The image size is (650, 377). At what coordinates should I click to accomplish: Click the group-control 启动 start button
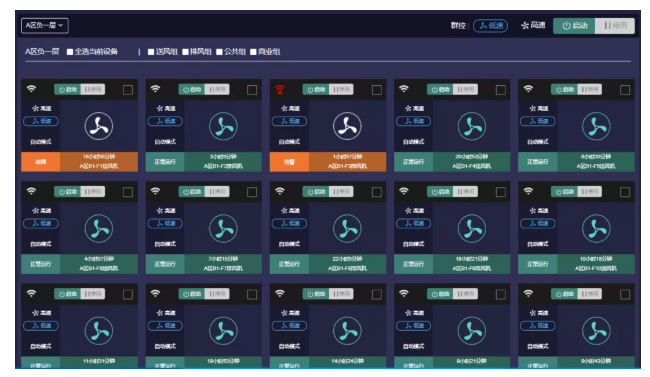pyautogui.click(x=574, y=26)
